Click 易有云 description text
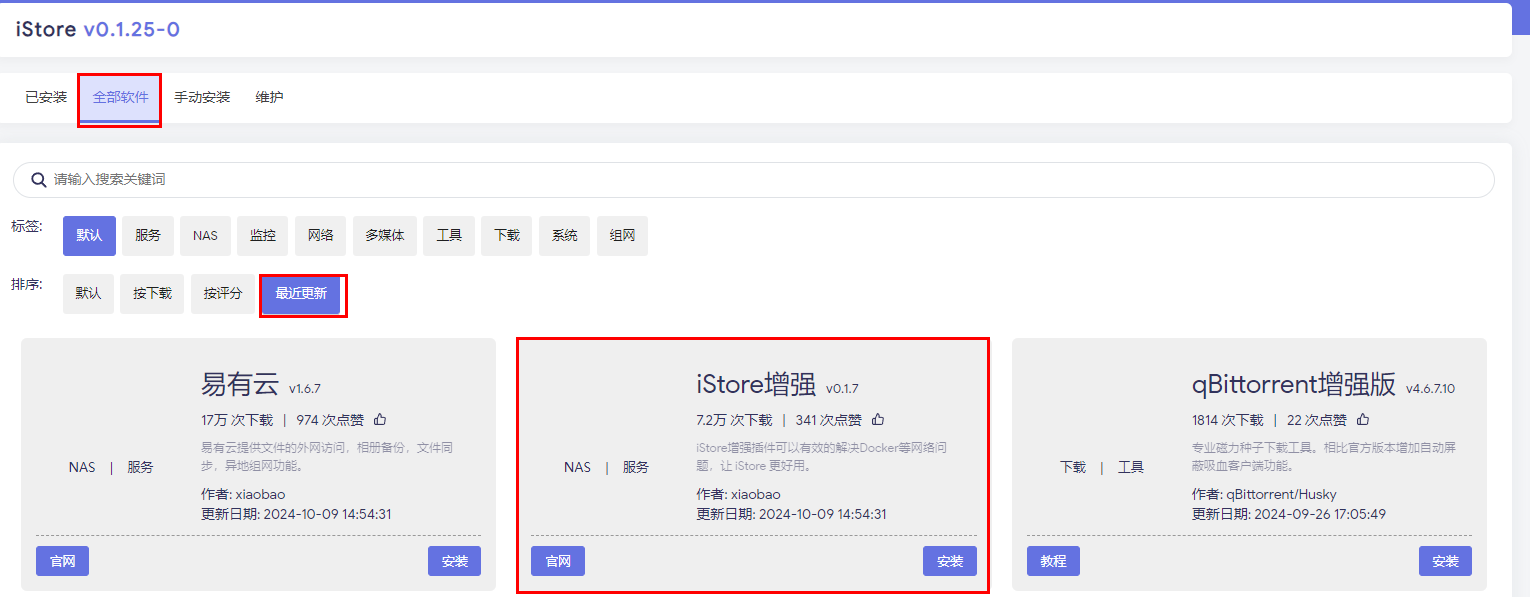 tap(327, 457)
